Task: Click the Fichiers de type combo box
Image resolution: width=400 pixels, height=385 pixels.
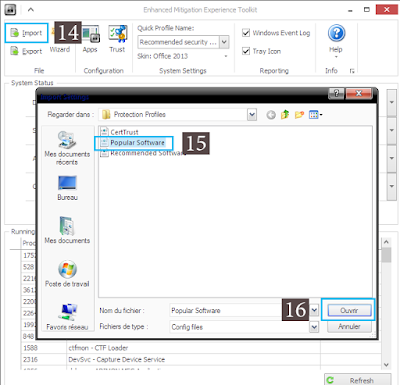Action: pyautogui.click(x=244, y=327)
